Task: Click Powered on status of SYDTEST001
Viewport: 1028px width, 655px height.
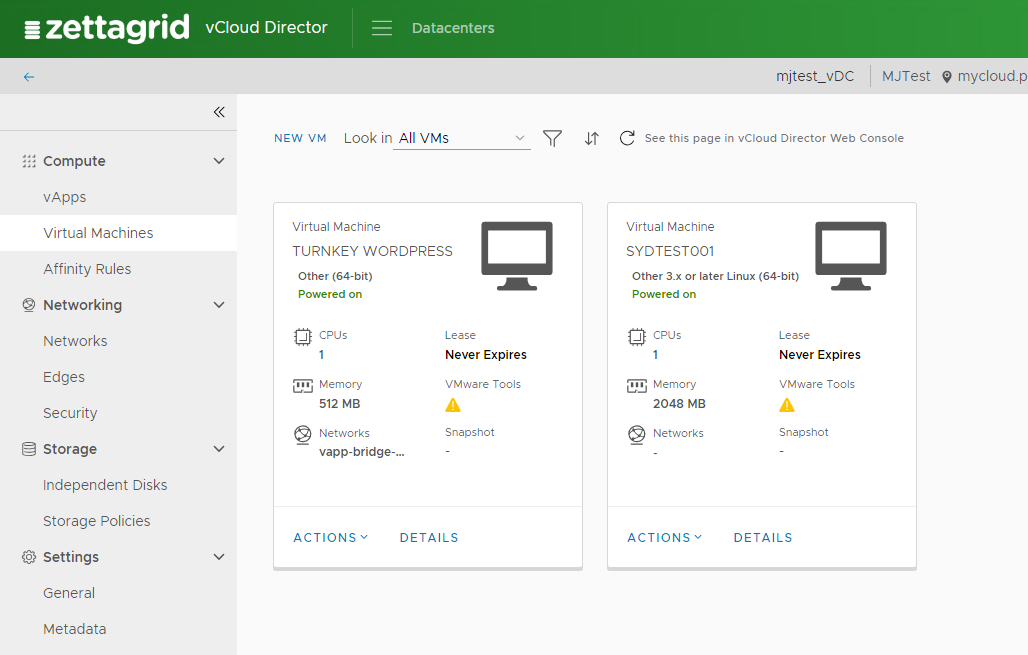Action: [664, 294]
